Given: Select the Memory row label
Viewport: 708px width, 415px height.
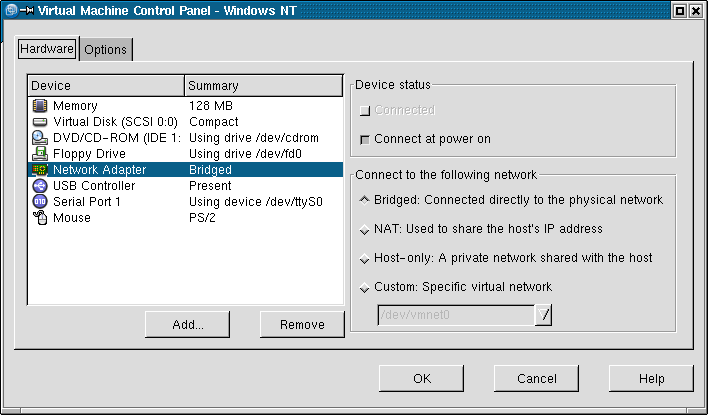Looking at the screenshot, I should (x=75, y=106).
